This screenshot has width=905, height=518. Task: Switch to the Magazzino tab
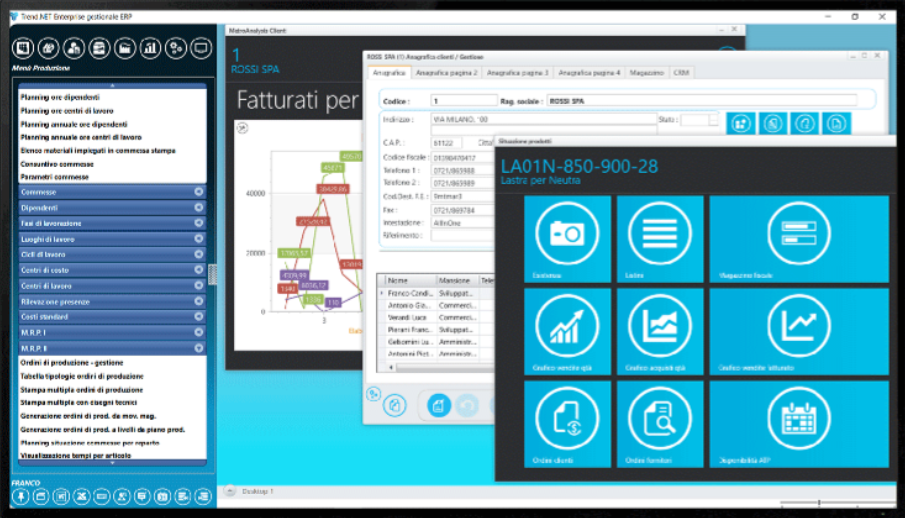(647, 73)
